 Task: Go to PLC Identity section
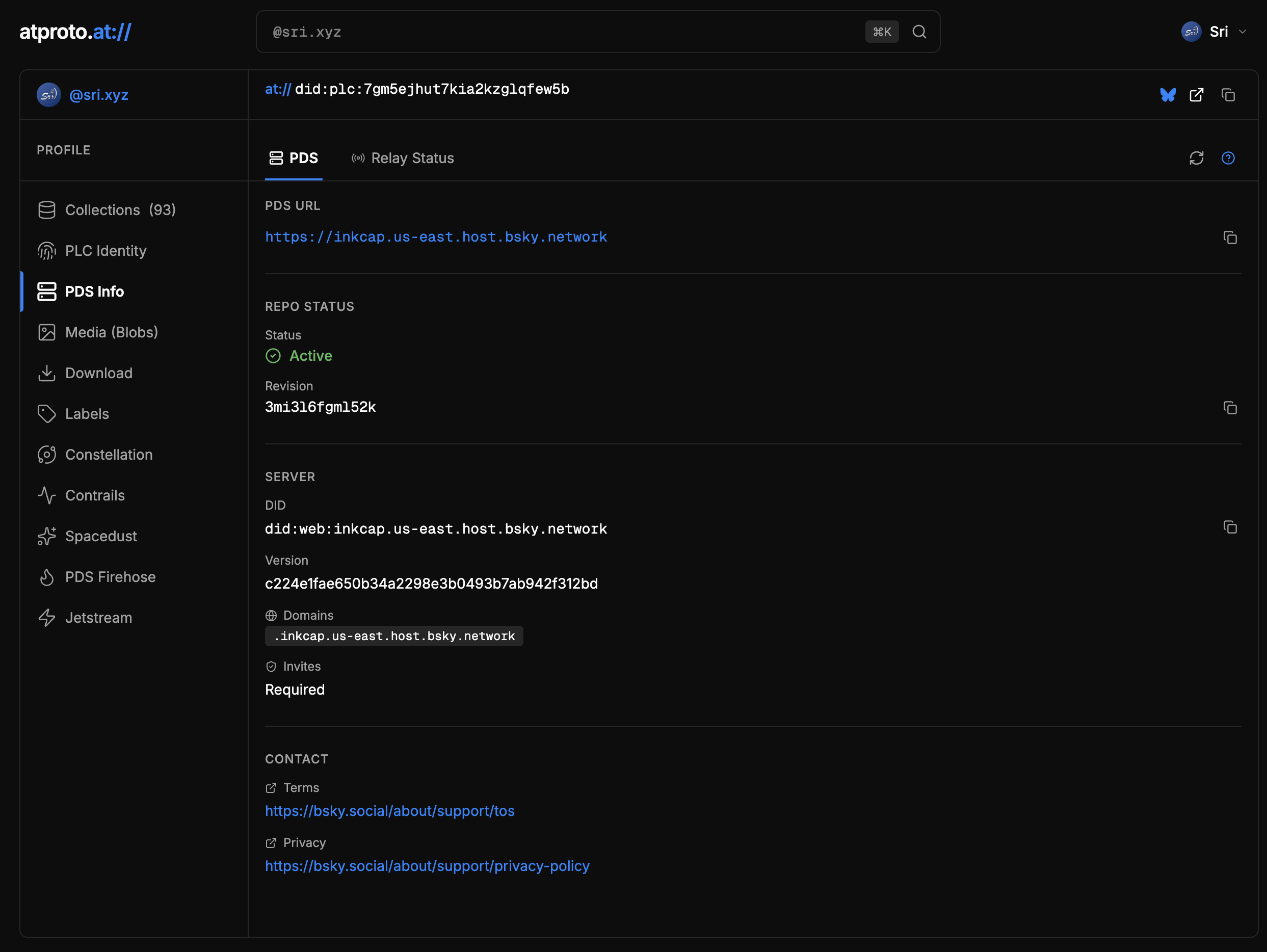tap(105, 251)
